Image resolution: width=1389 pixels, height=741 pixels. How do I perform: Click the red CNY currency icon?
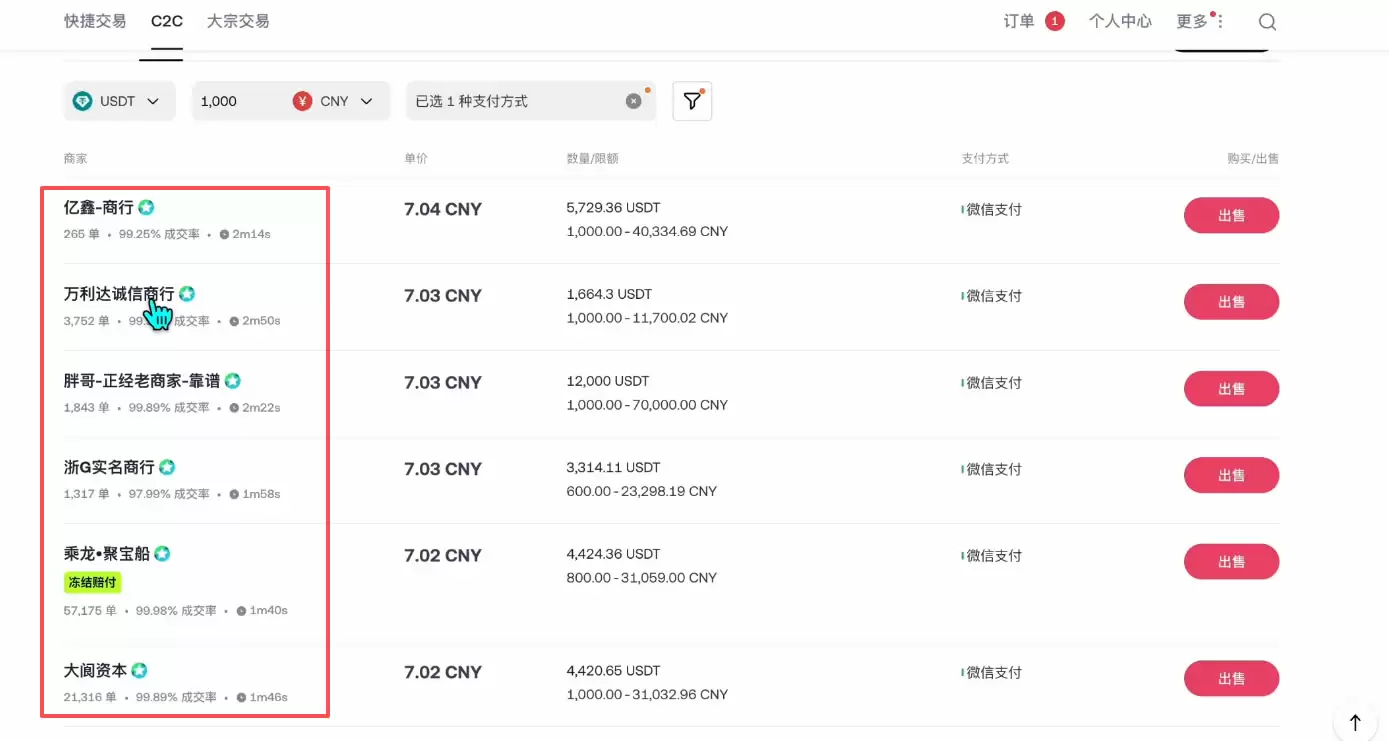(x=302, y=101)
